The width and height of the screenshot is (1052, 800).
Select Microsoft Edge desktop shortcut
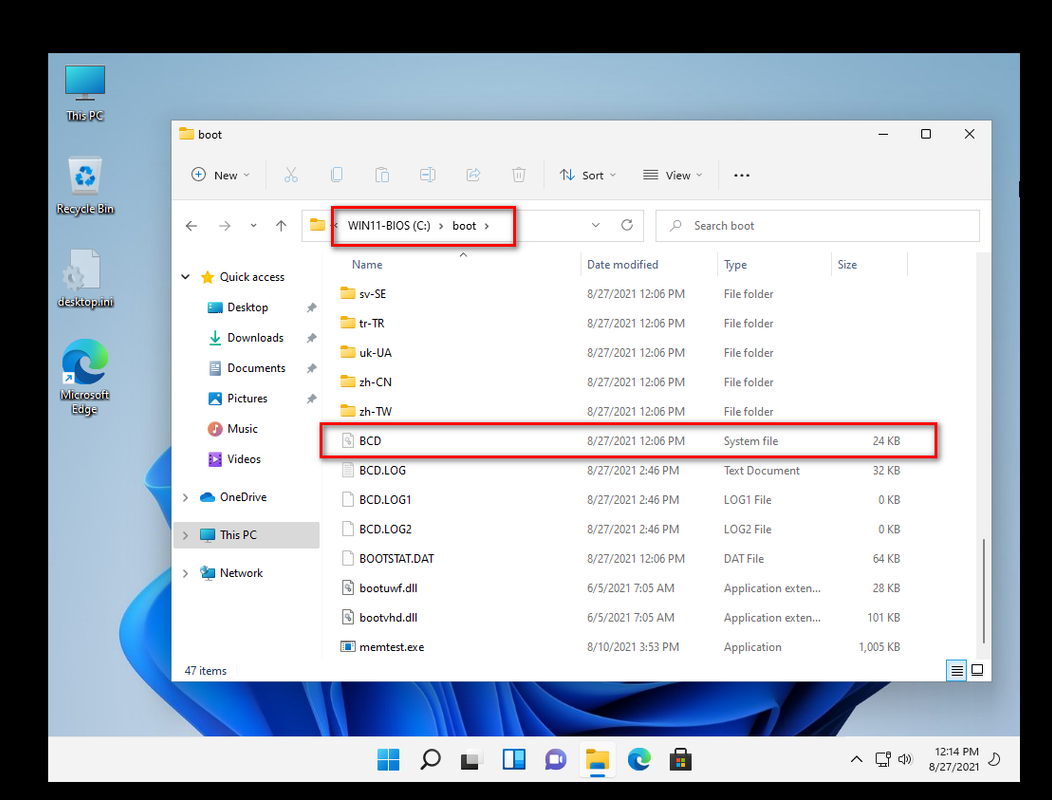[85, 377]
